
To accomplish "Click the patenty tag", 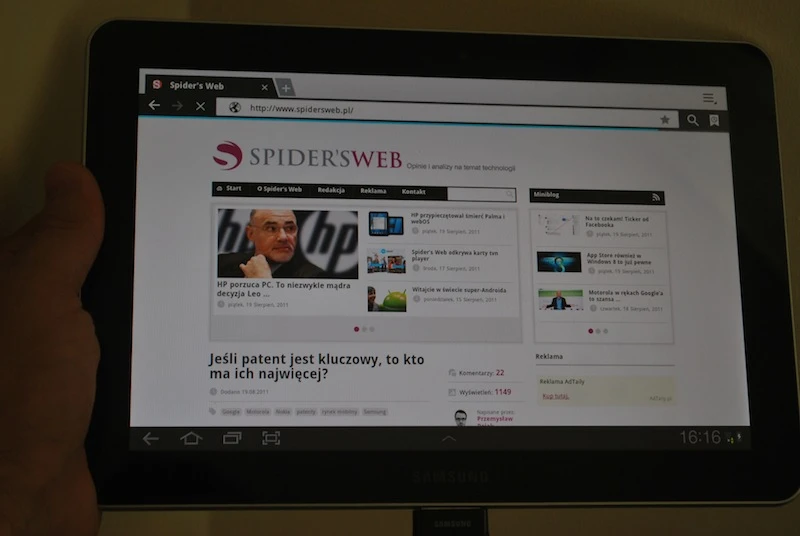I will [x=306, y=412].
